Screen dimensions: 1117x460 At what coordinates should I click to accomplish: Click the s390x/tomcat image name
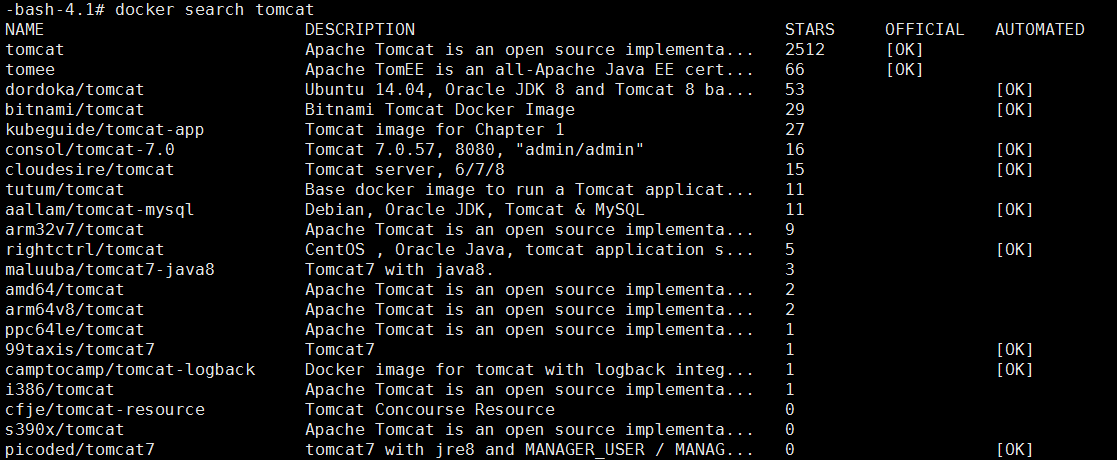click(64, 429)
